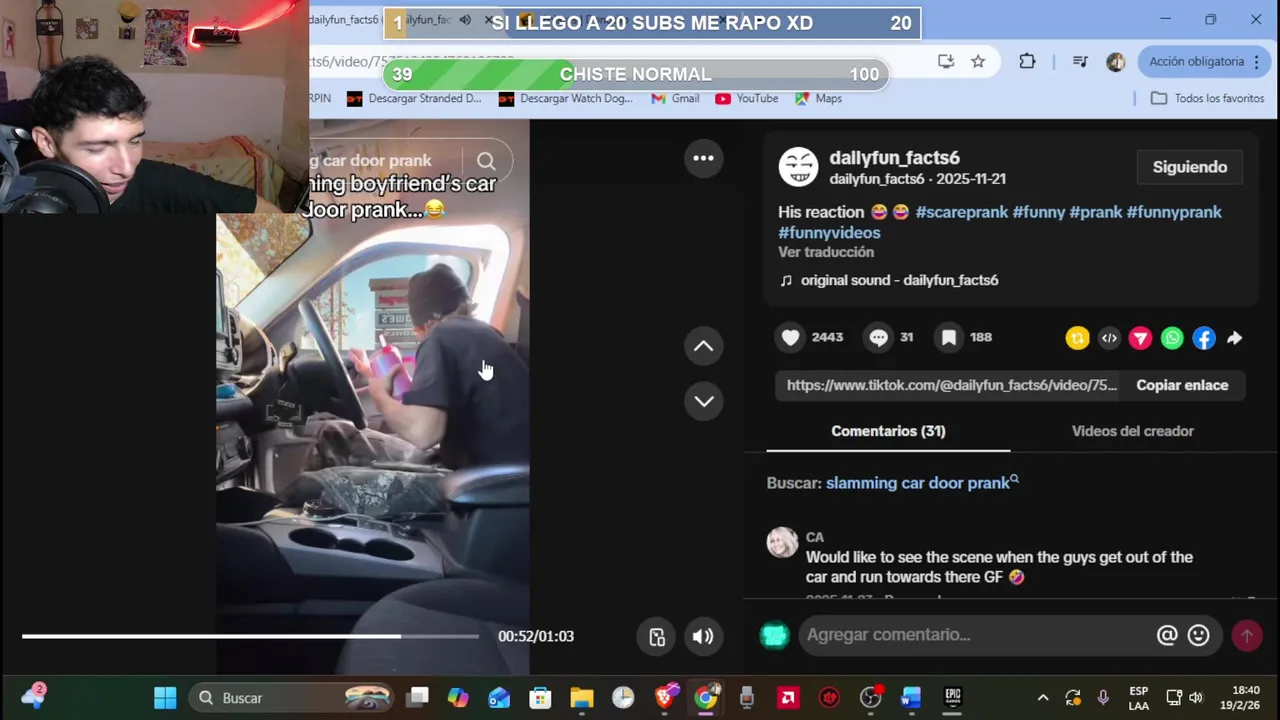The width and height of the screenshot is (1280, 720).
Task: Open the Windows Start menu
Action: pyautogui.click(x=165, y=698)
